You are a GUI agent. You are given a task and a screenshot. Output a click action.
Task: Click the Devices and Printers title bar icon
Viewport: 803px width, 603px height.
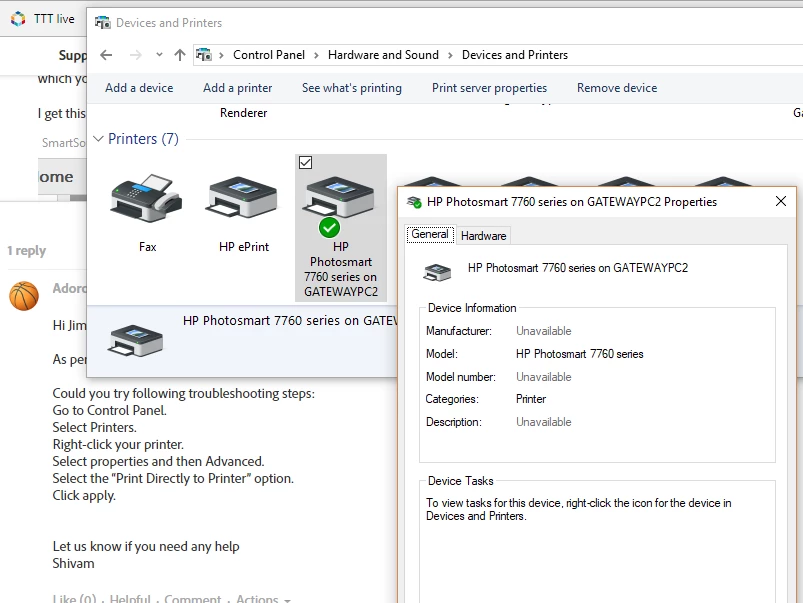[102, 23]
